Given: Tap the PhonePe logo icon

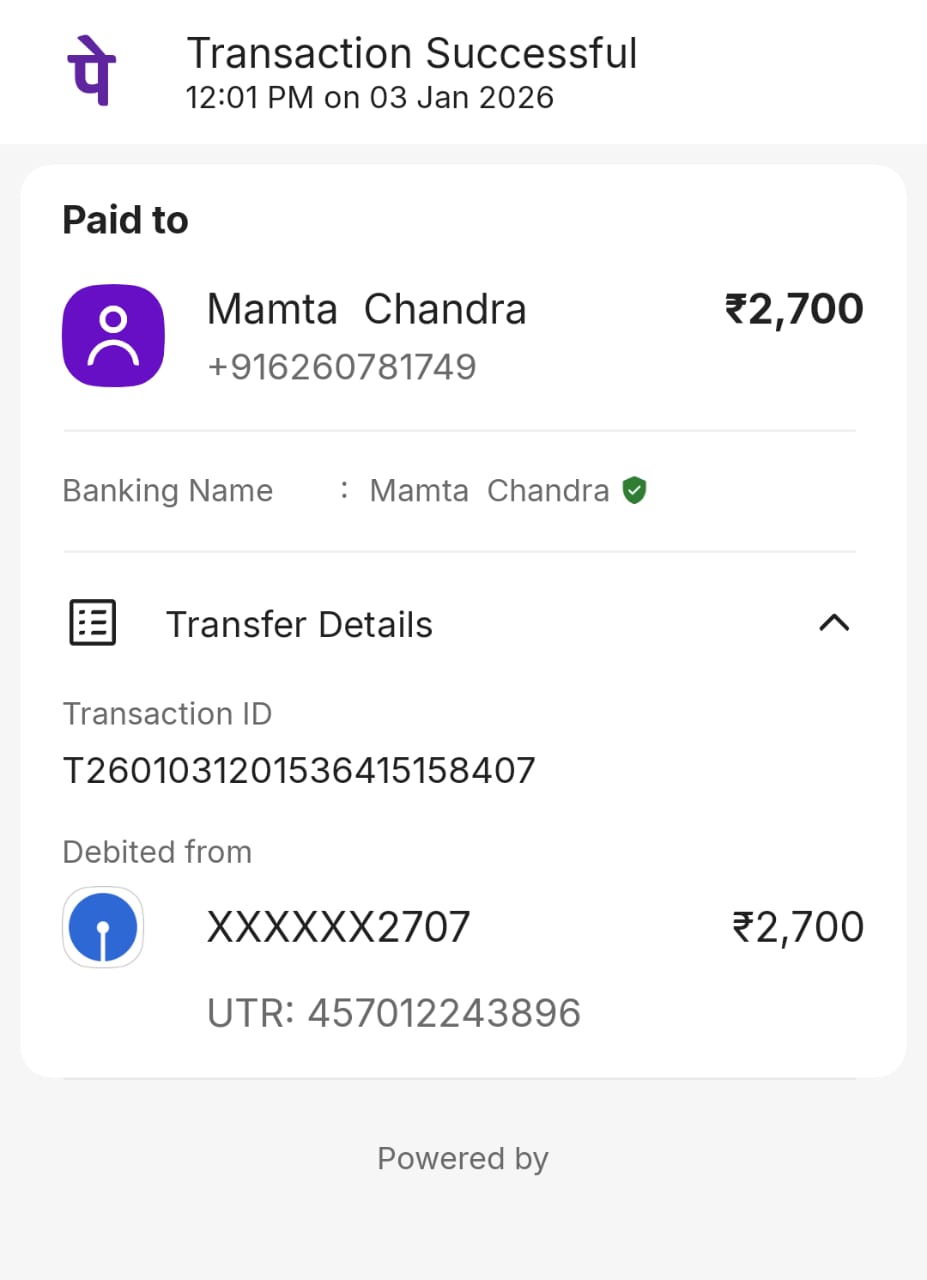Looking at the screenshot, I should click(x=91, y=70).
